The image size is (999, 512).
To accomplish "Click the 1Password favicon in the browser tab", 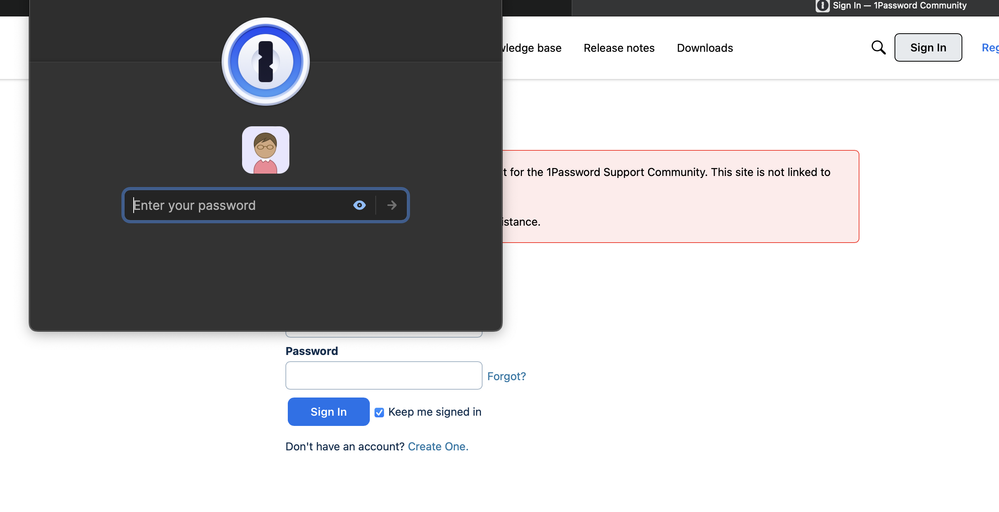I will (x=822, y=6).
